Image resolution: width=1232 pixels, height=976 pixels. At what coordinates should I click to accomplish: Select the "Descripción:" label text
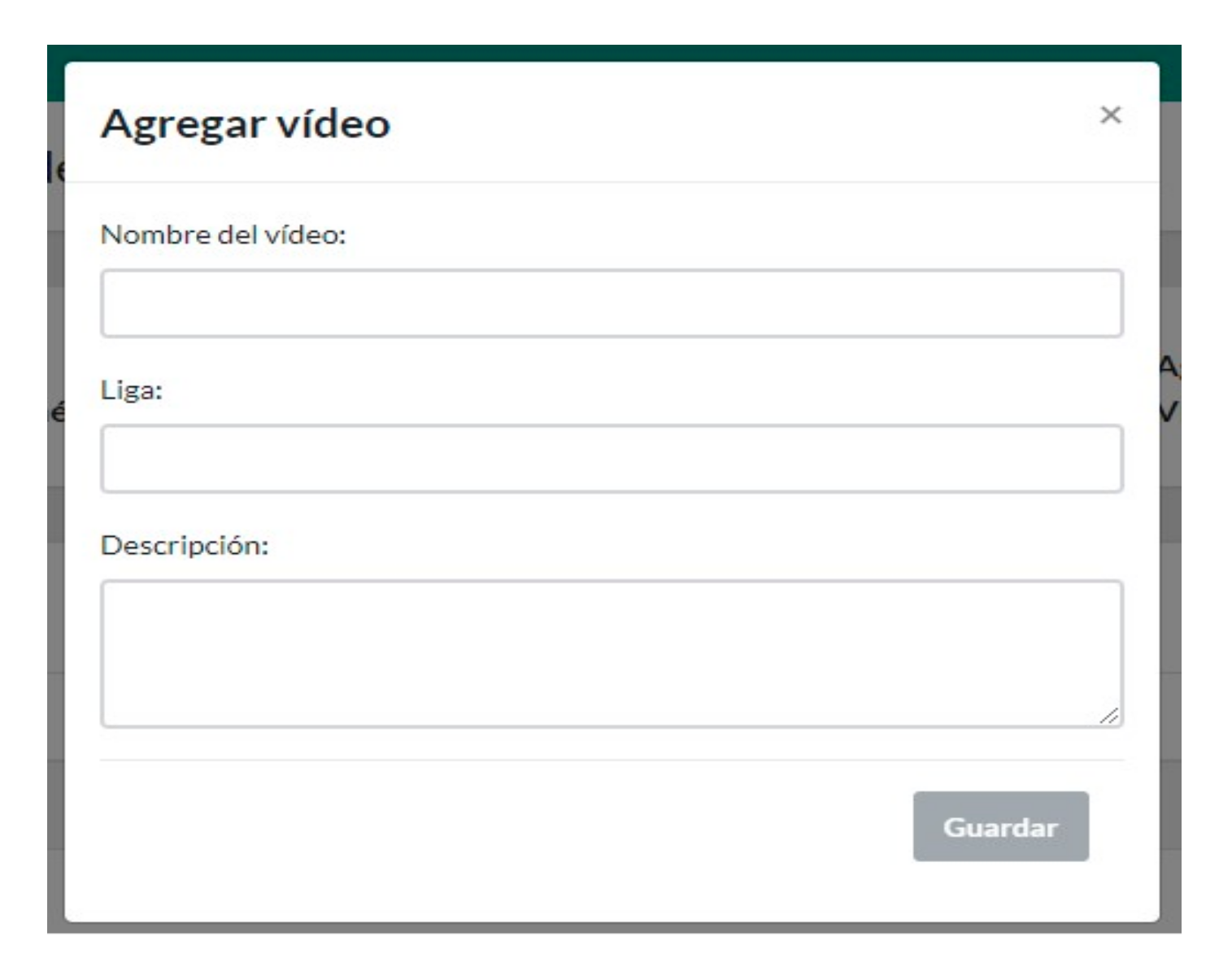point(184,546)
